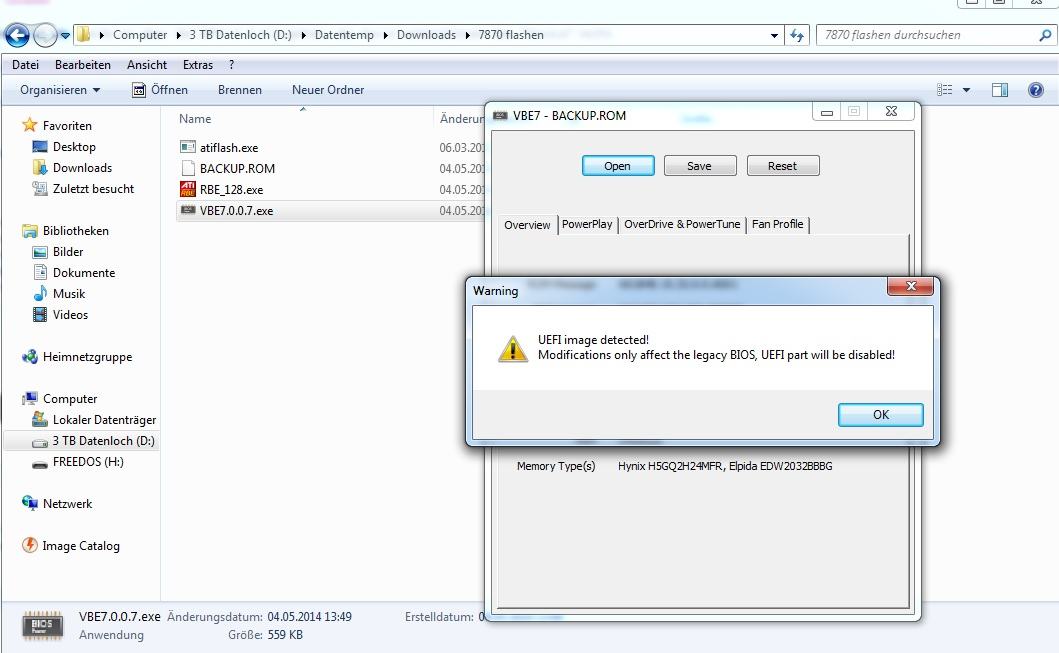Click Computer in the address breadcrumb
Viewport: 1059px width, 653px height.
140,35
